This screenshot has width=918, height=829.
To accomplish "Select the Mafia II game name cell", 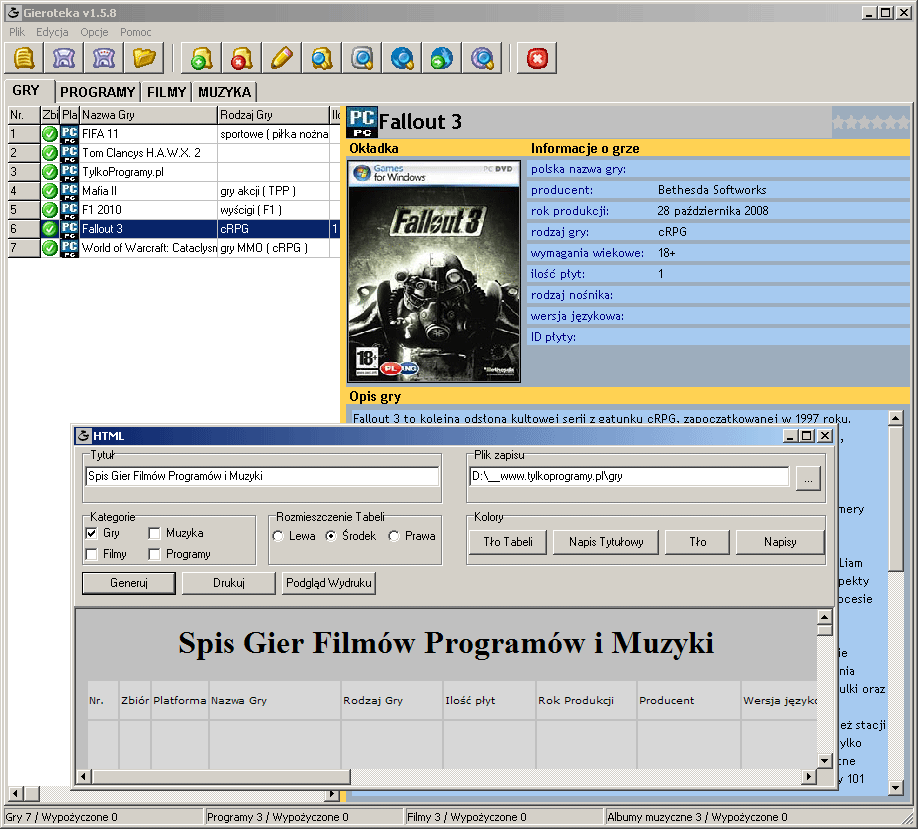I will 148,191.
